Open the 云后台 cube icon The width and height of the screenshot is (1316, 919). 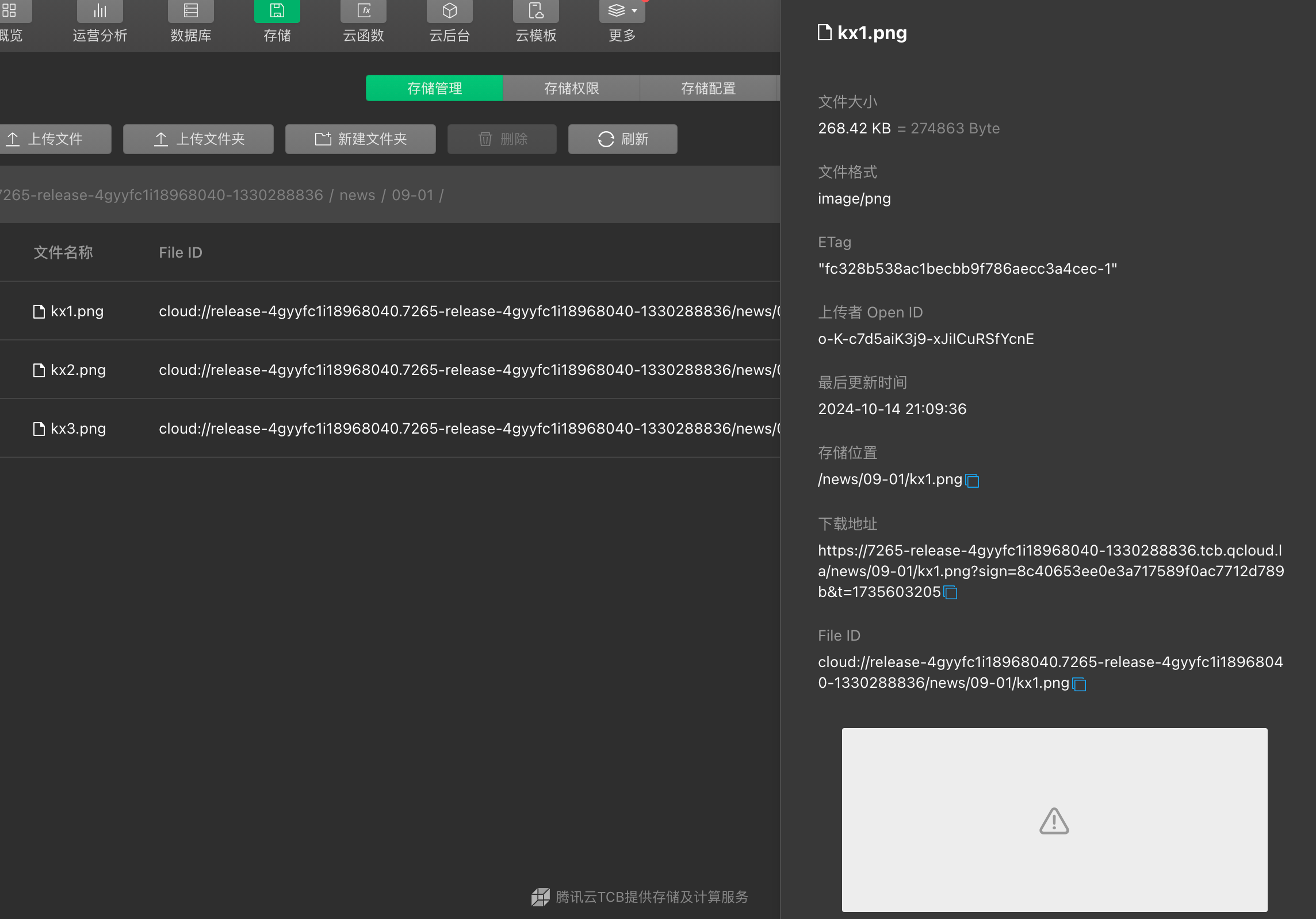pyautogui.click(x=449, y=11)
